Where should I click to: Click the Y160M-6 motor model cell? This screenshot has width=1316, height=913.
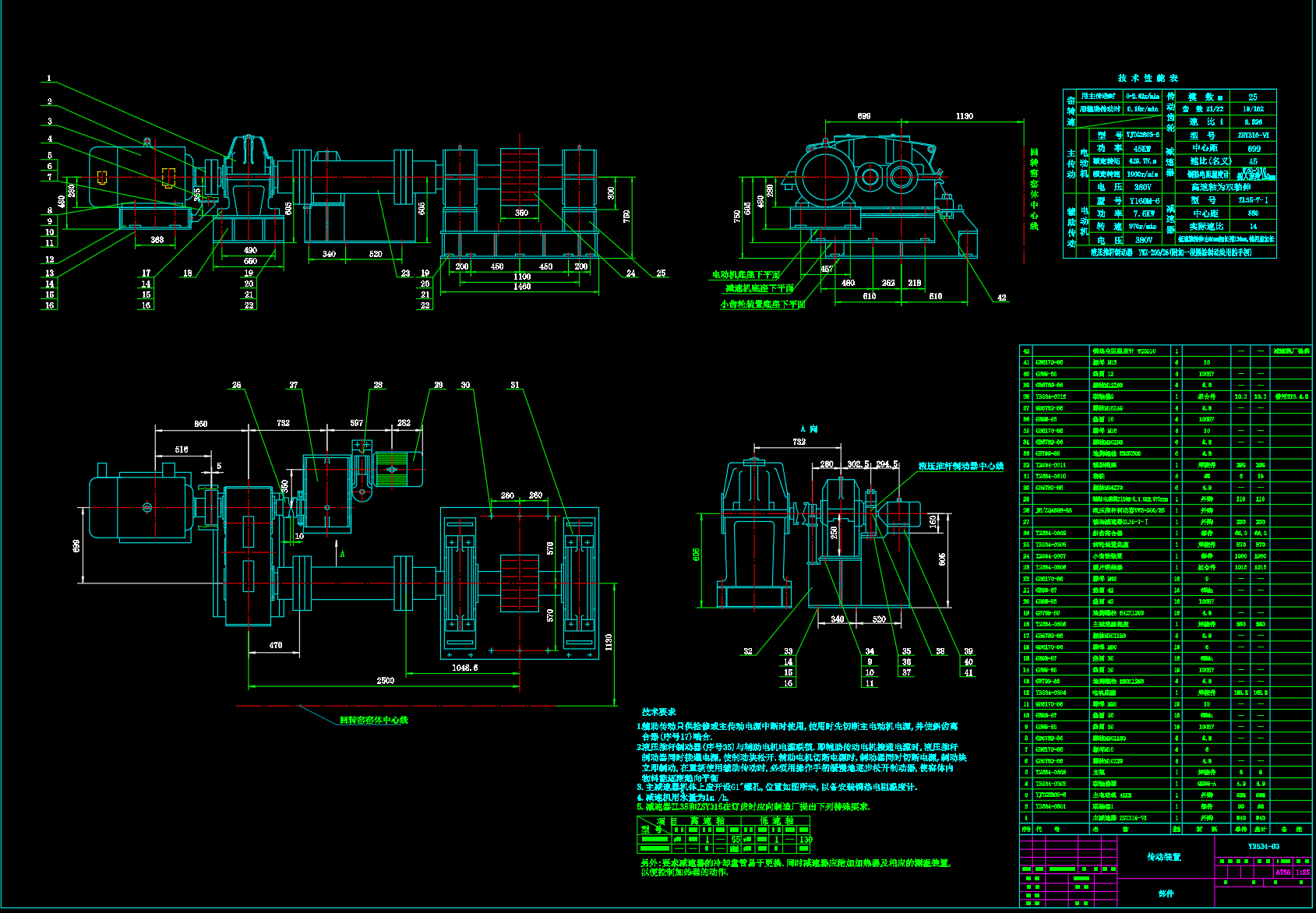point(1142,201)
